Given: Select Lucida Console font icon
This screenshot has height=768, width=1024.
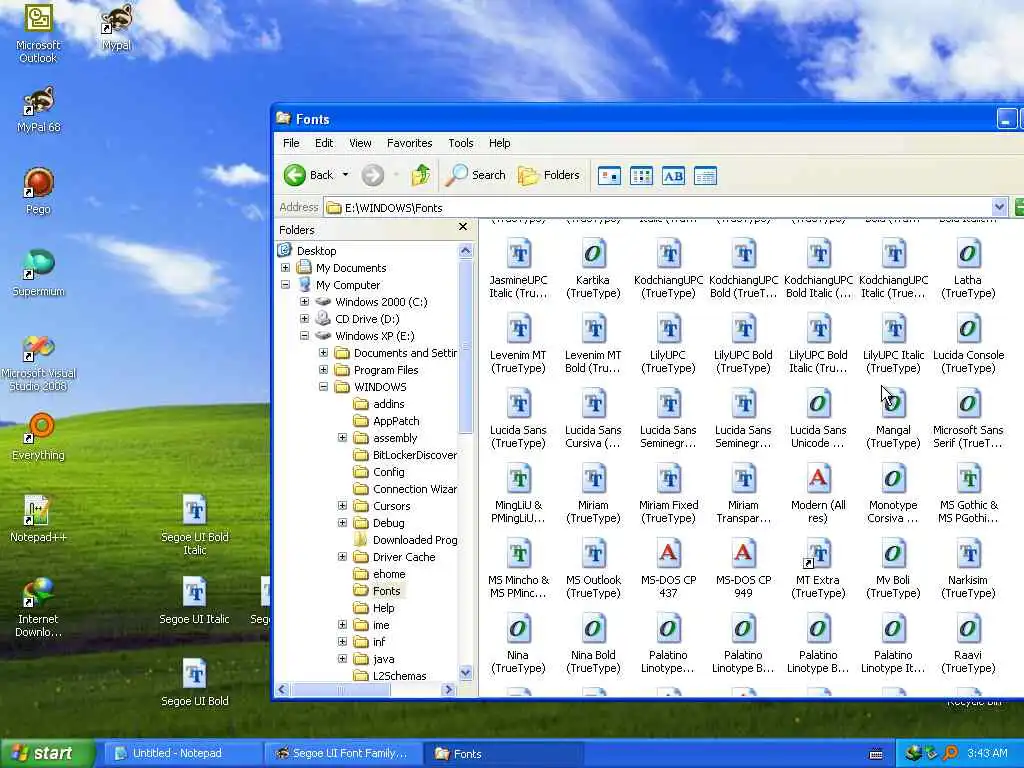Looking at the screenshot, I should [x=968, y=344].
